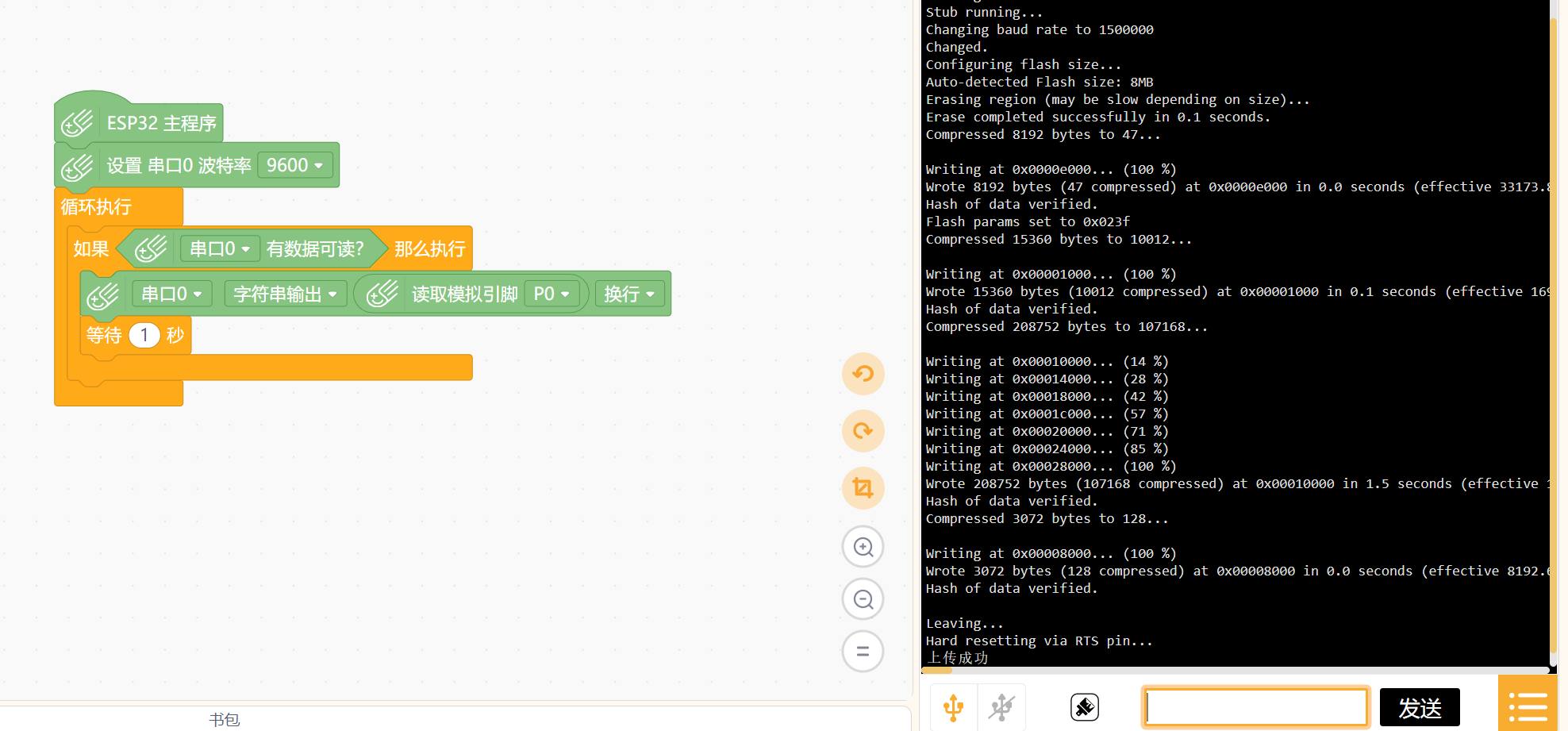
Task: Click the icon on 读取模拟引脚 block
Action: pyautogui.click(x=382, y=294)
